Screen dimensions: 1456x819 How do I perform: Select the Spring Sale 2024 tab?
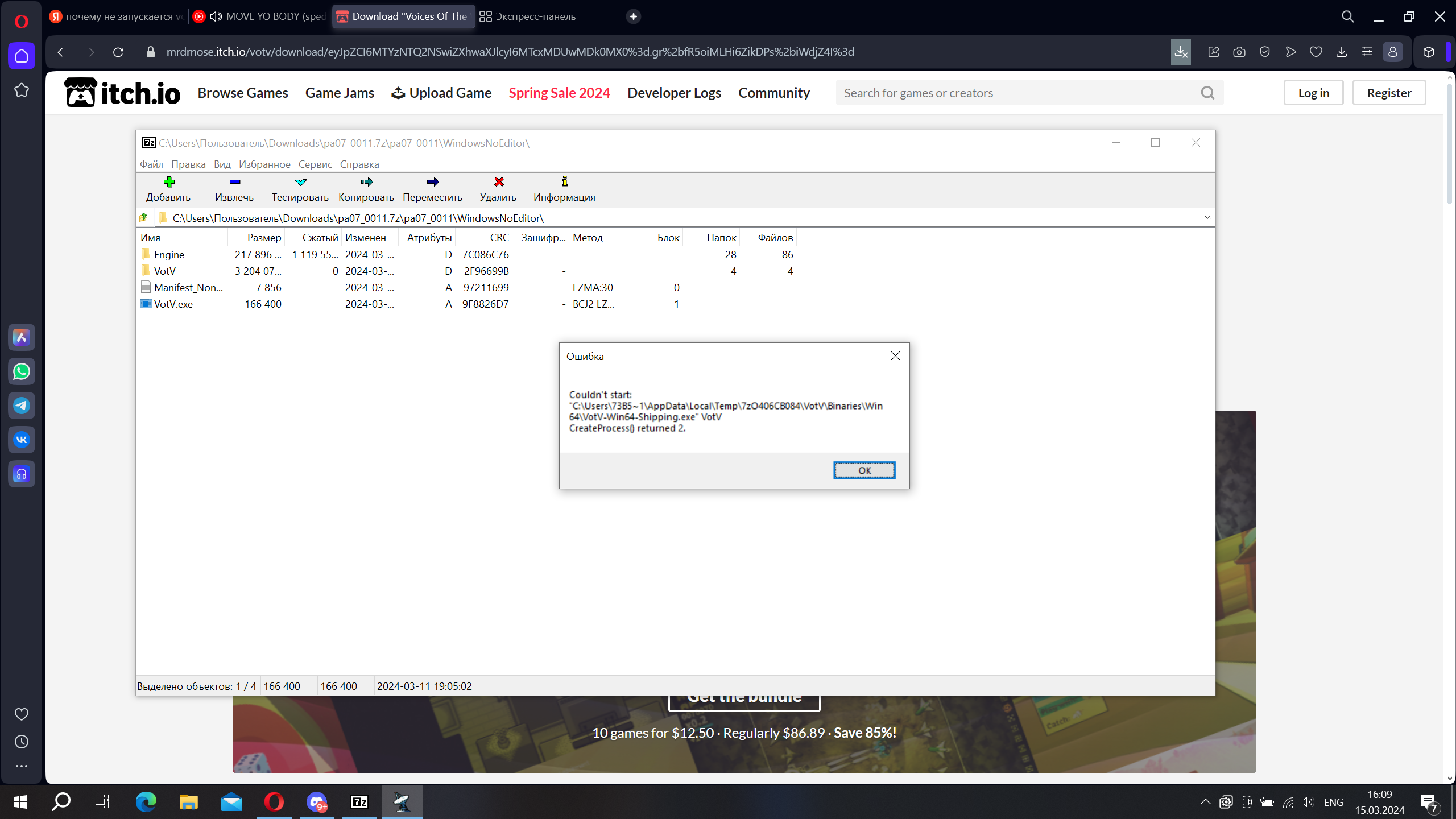point(559,92)
